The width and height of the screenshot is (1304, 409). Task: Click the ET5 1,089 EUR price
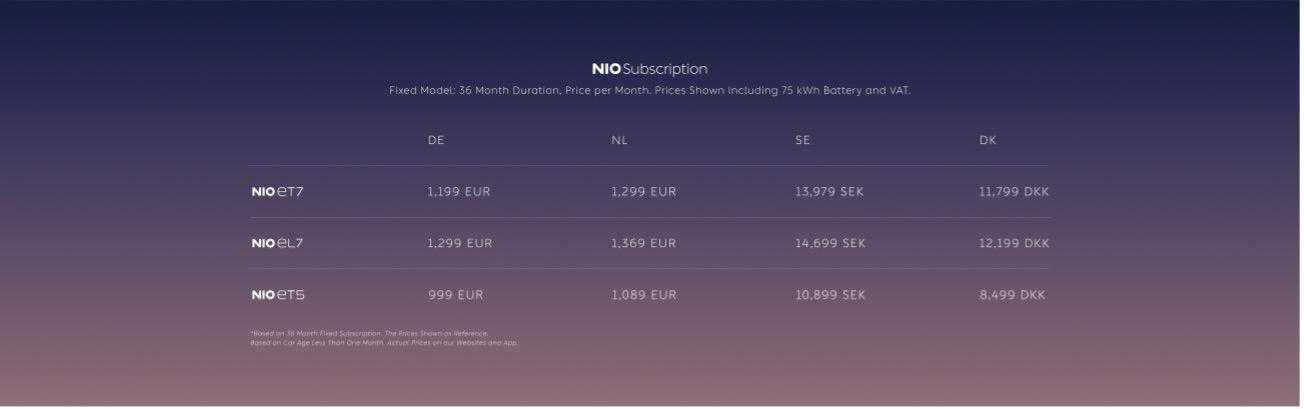643,295
